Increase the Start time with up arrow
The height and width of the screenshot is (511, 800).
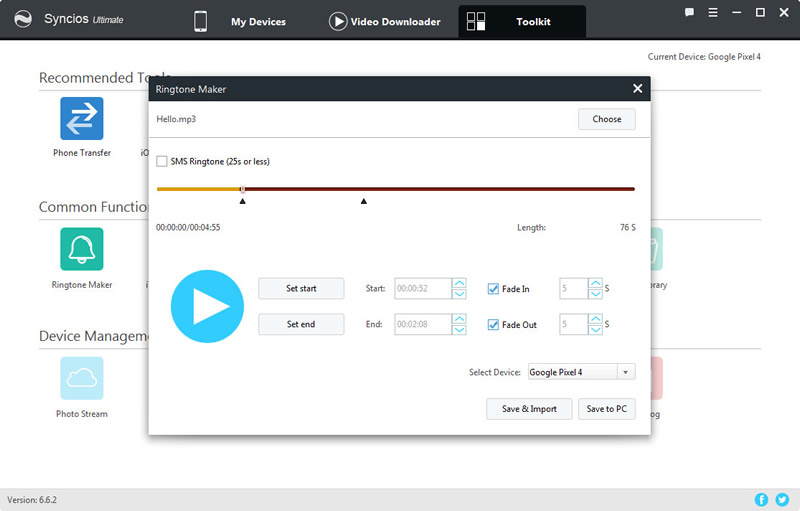(459, 283)
